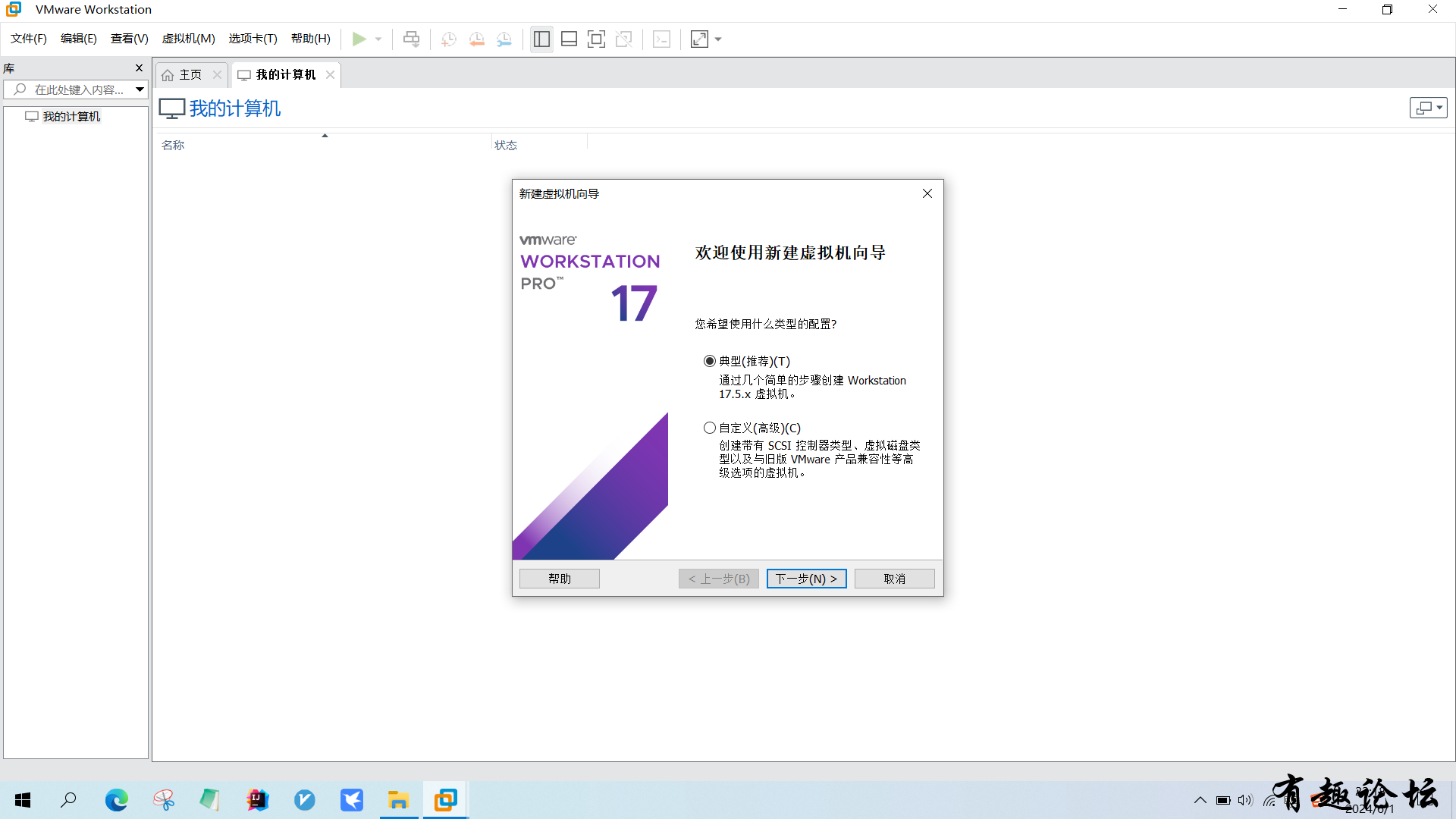
Task: Show hidden system tray icons
Action: click(1200, 800)
